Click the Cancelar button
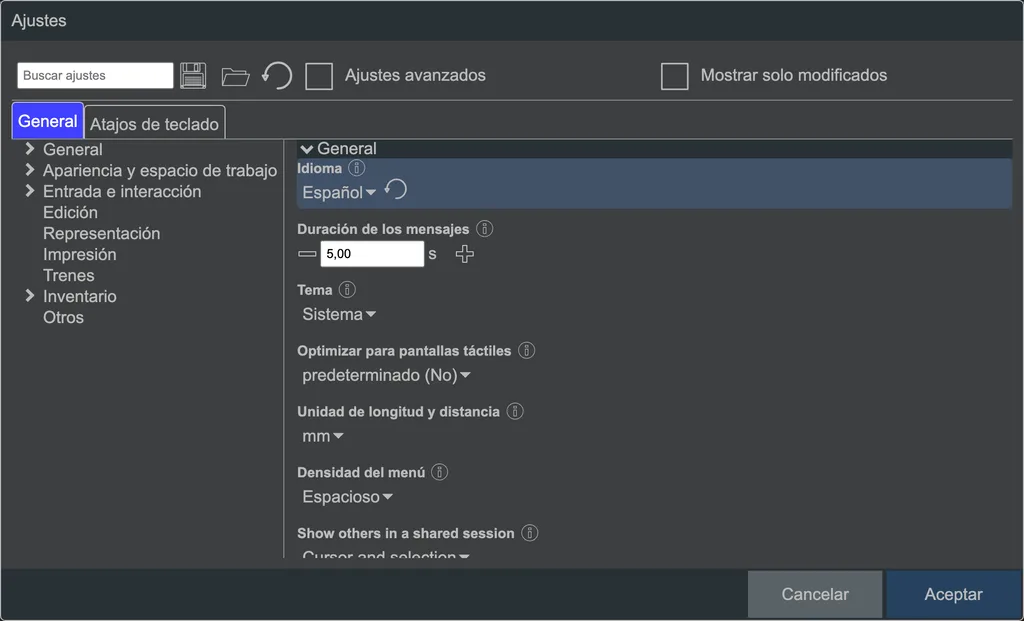Image resolution: width=1024 pixels, height=621 pixels. point(815,594)
